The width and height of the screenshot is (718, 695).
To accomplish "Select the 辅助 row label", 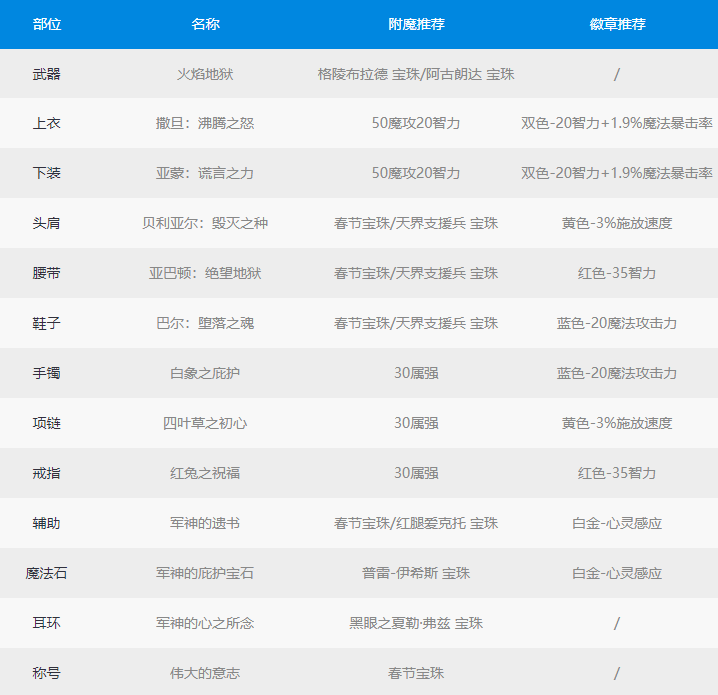I will [x=47, y=522].
